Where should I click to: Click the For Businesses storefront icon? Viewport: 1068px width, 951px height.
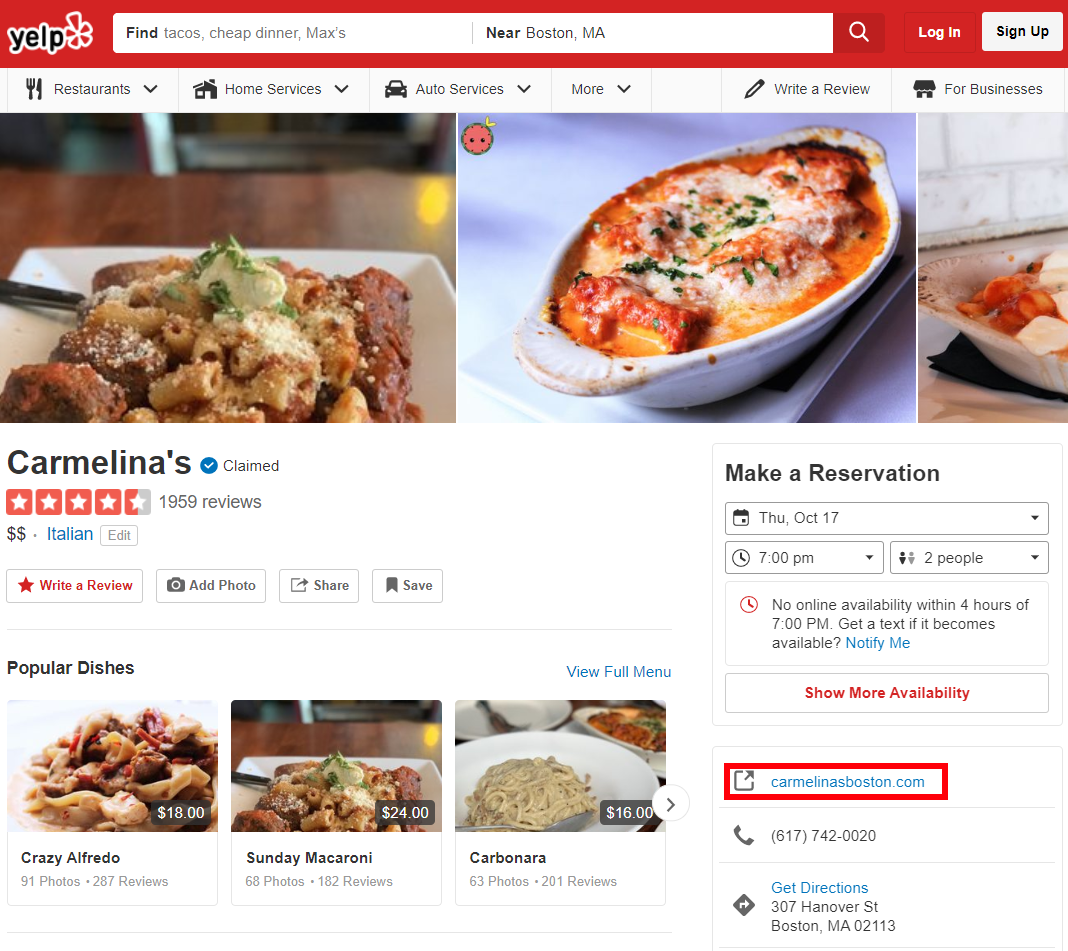click(x=924, y=89)
